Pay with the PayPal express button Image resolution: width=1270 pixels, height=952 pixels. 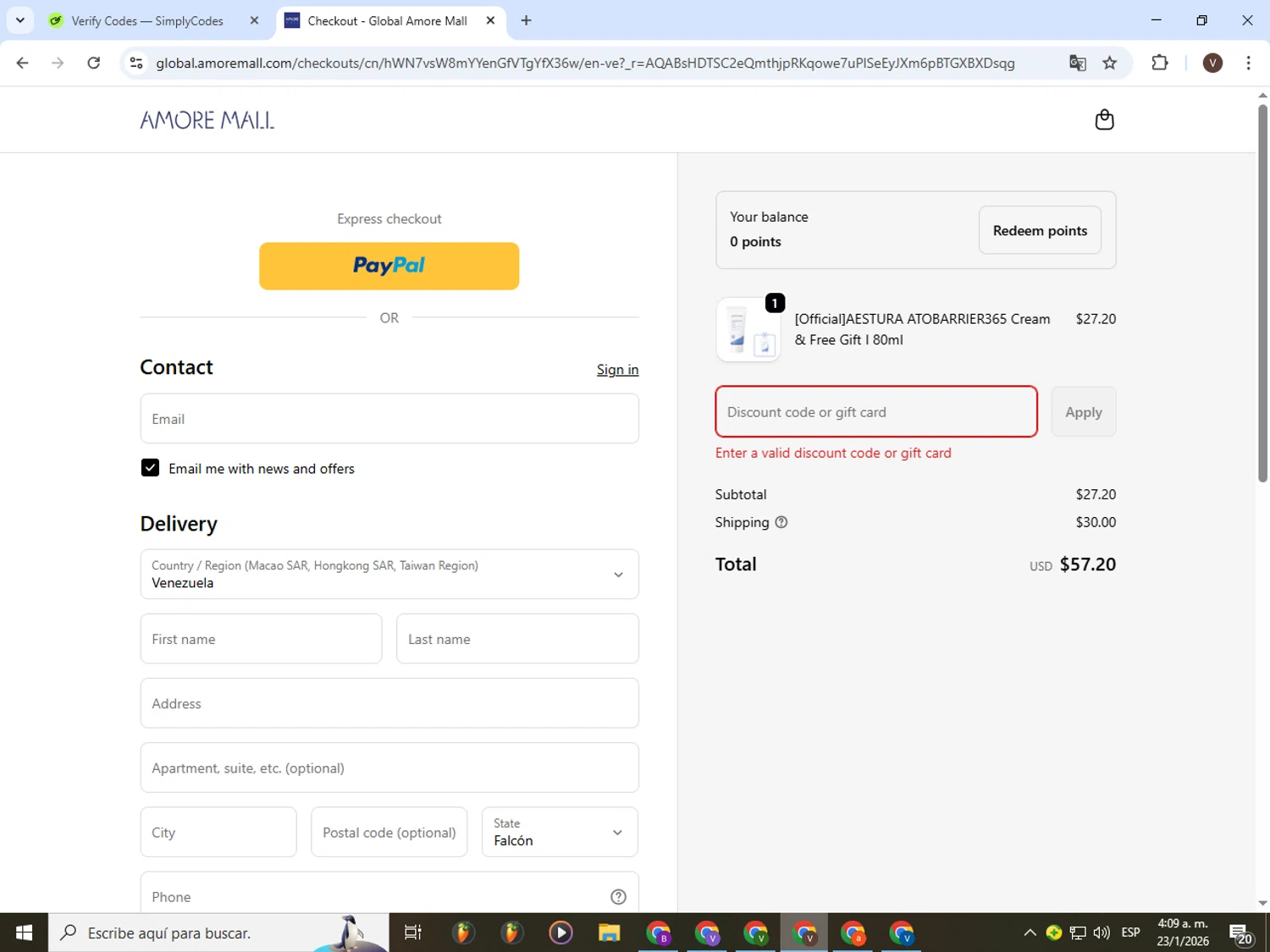click(x=389, y=266)
